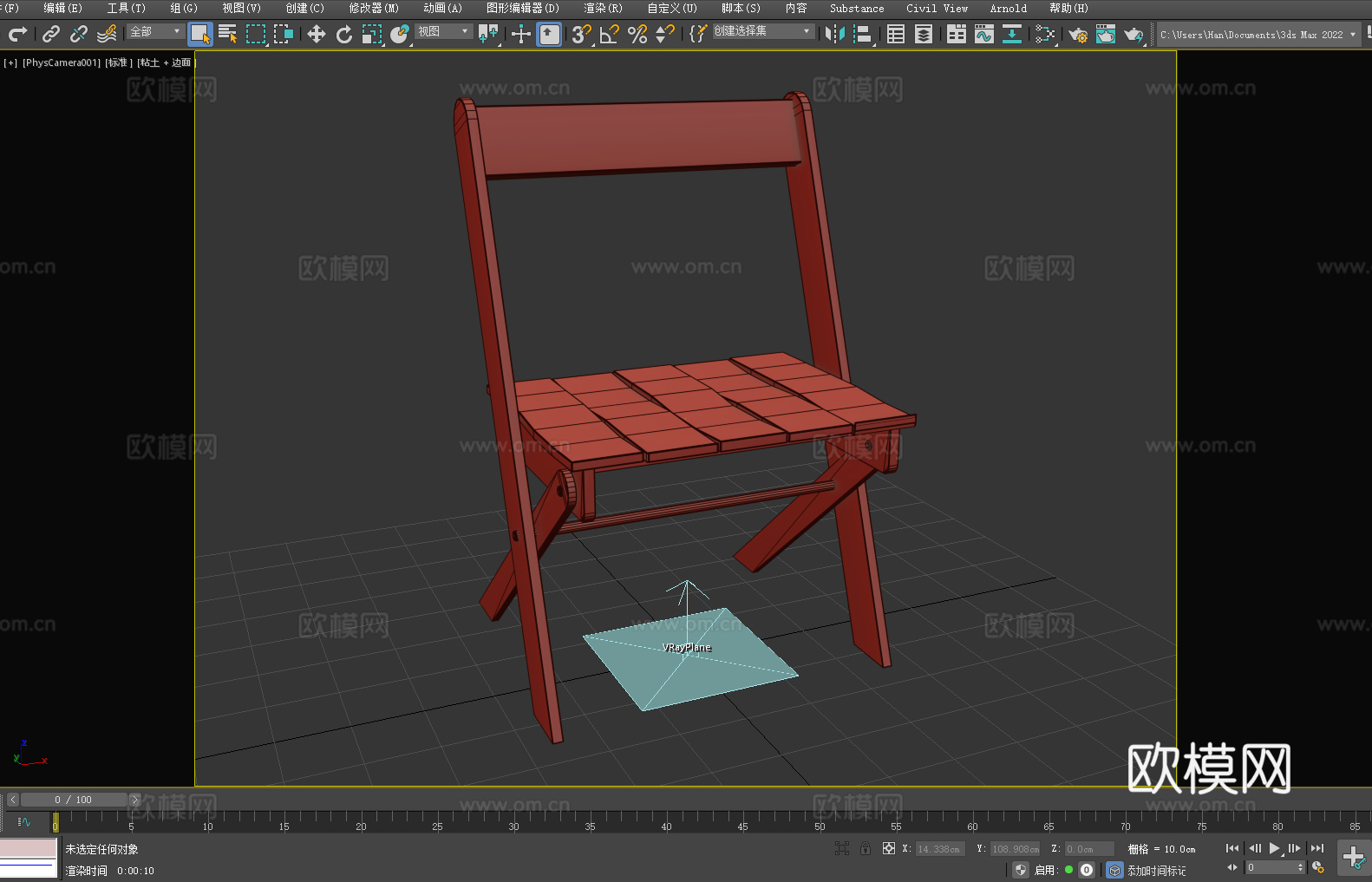Click Select and Manipulate icon
1372x882 pixels.
point(521,34)
